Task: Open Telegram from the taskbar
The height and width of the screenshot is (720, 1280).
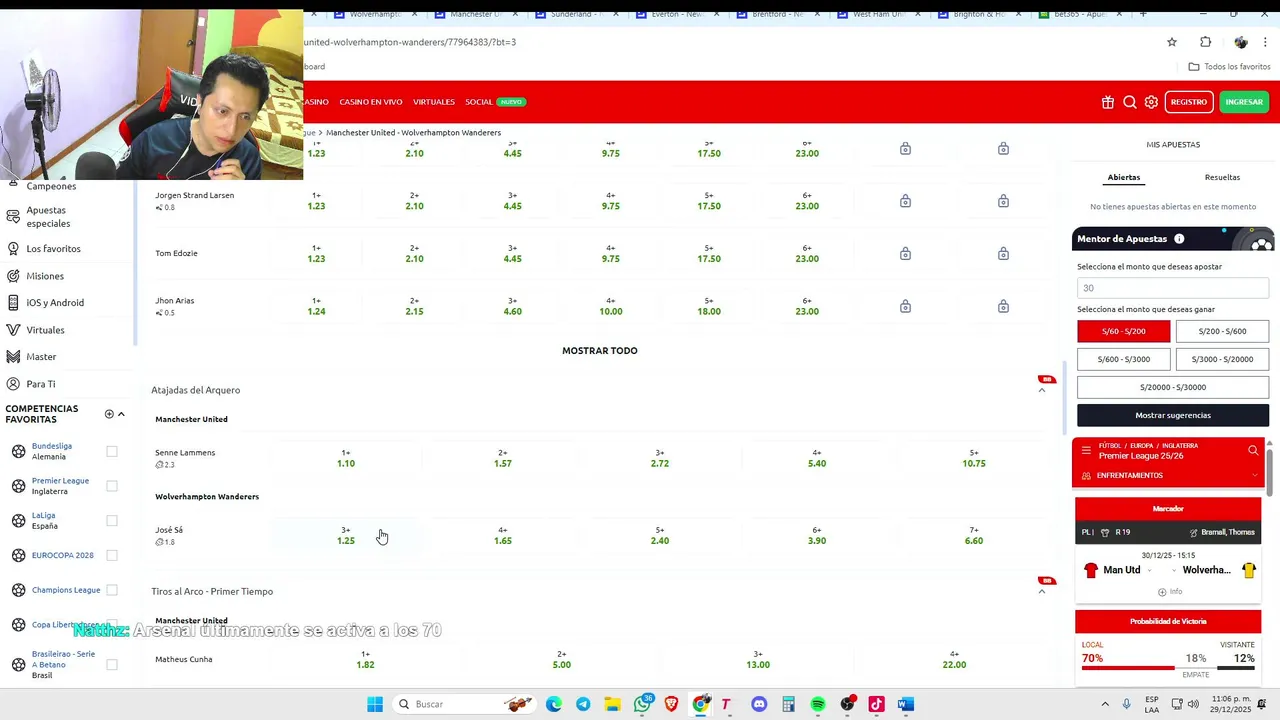Action: pyautogui.click(x=583, y=704)
